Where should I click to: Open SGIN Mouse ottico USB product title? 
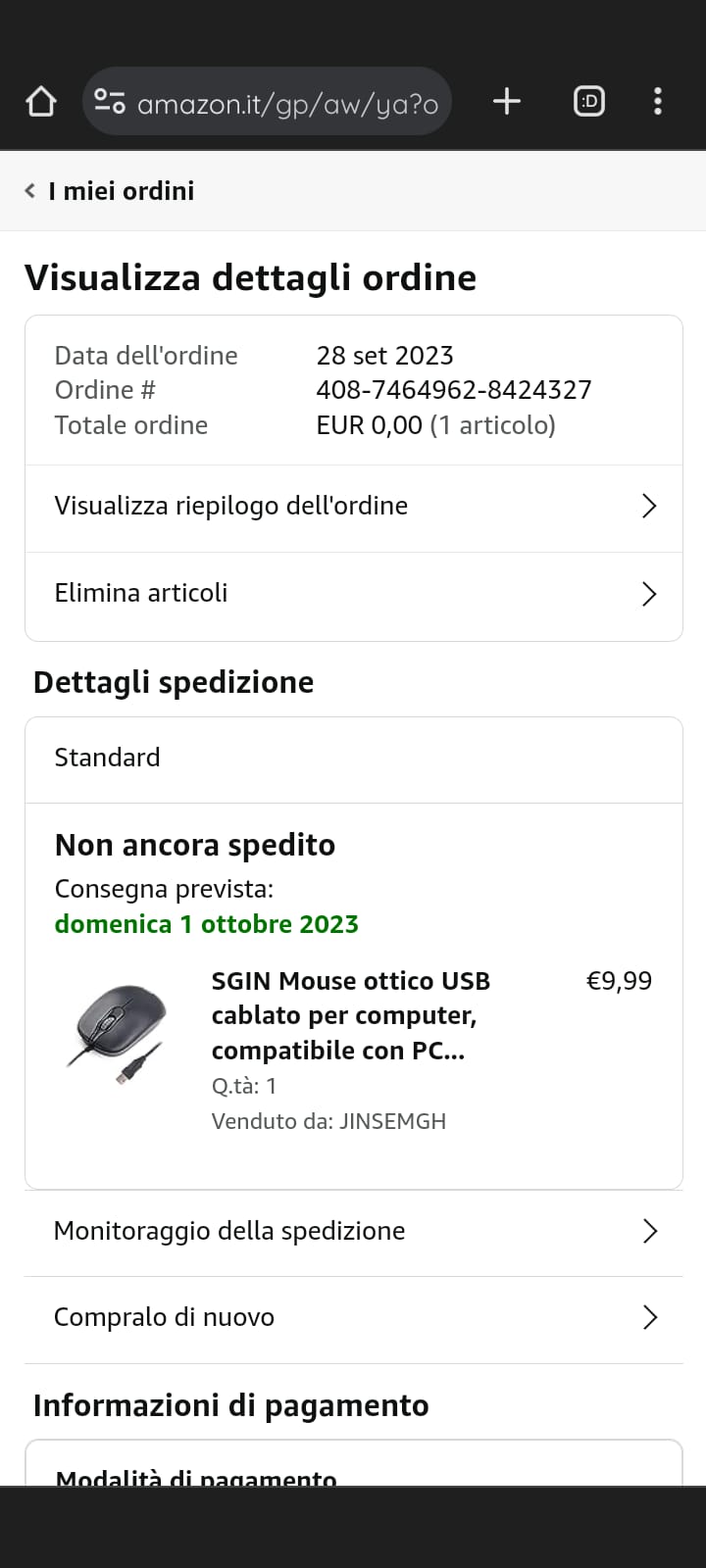click(350, 1015)
